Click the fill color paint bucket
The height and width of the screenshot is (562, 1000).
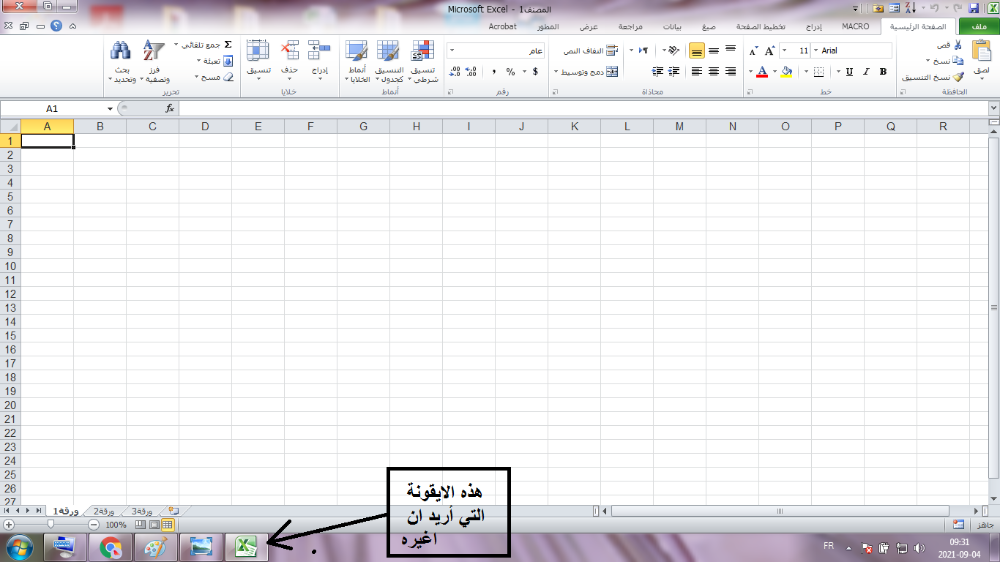pyautogui.click(x=786, y=72)
